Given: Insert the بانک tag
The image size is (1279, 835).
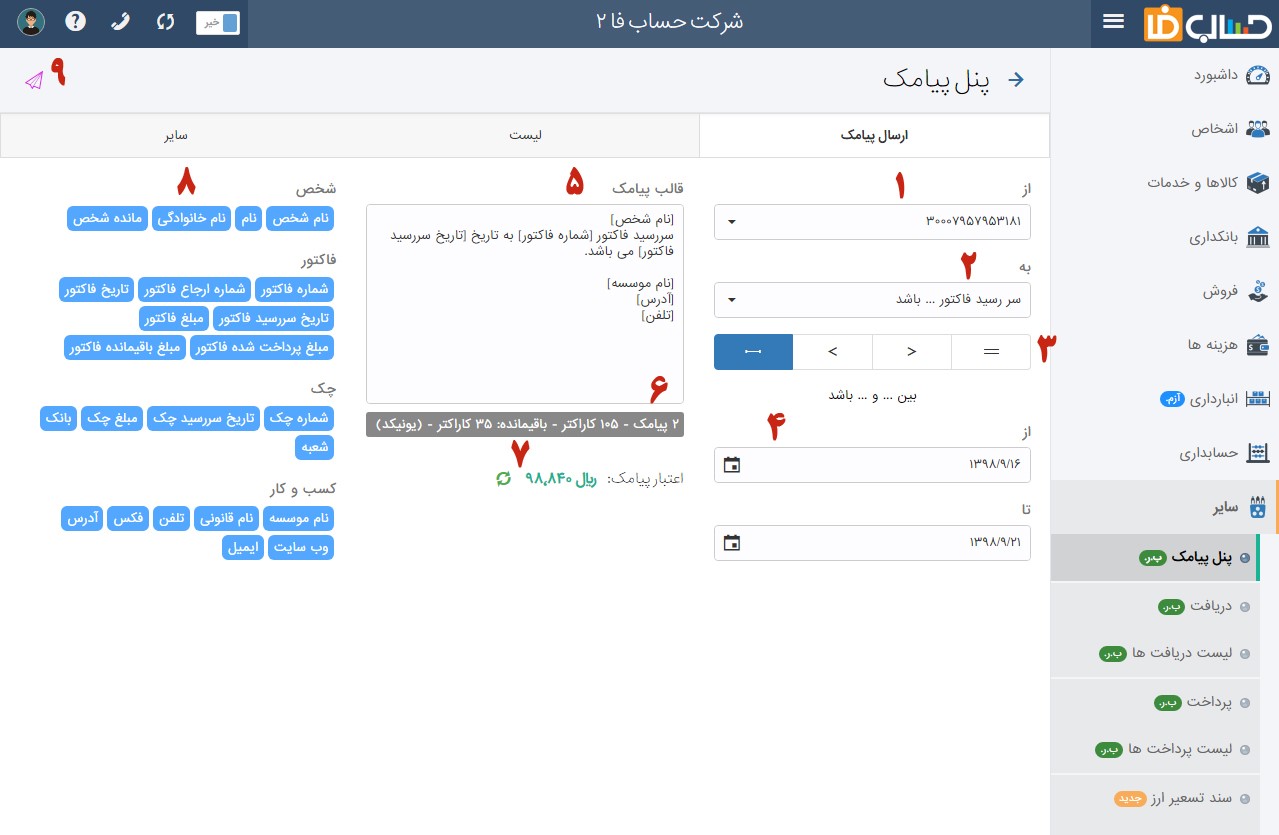Looking at the screenshot, I should [x=58, y=418].
